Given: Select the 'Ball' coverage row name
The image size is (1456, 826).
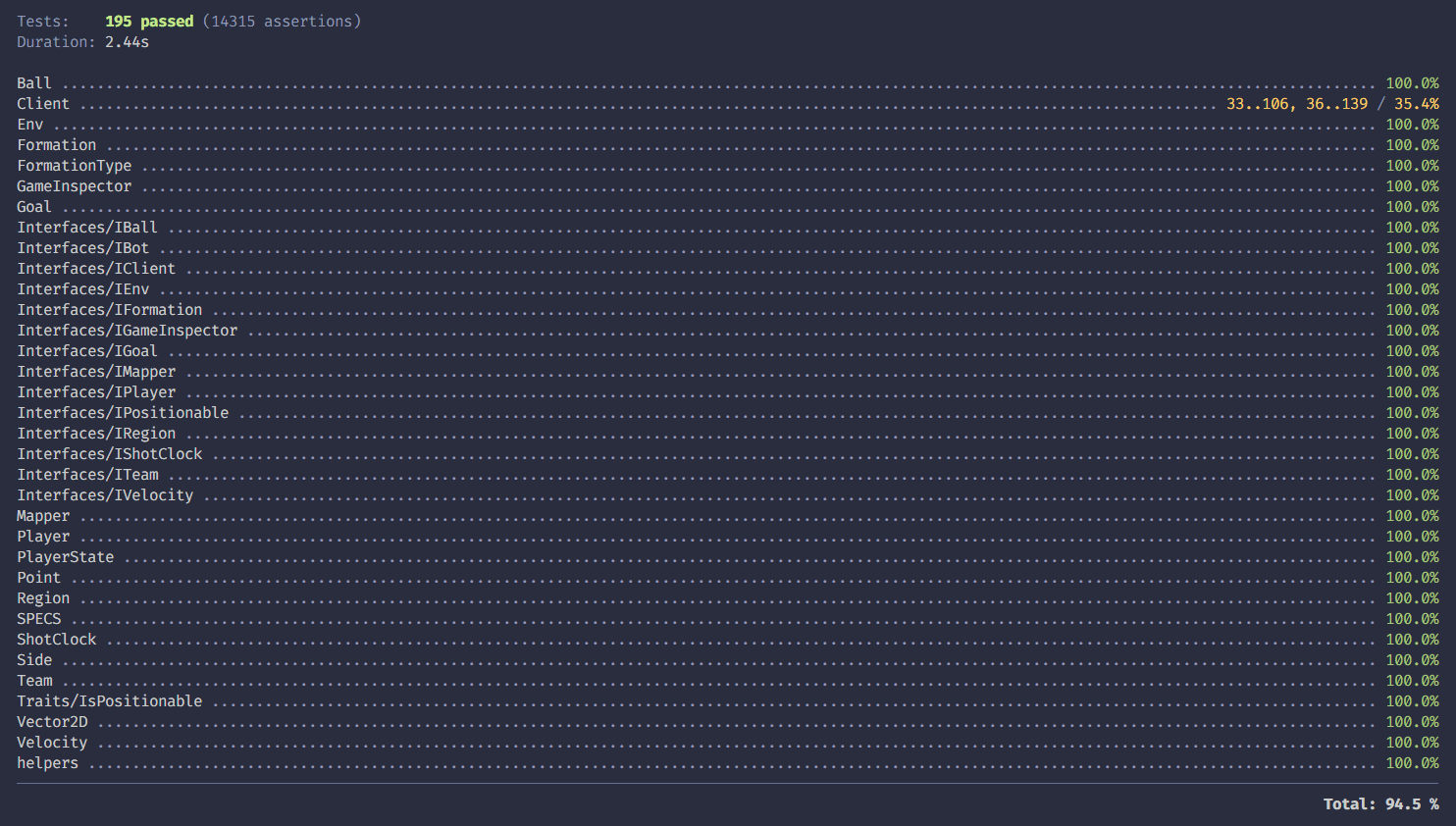Looking at the screenshot, I should tap(34, 83).
